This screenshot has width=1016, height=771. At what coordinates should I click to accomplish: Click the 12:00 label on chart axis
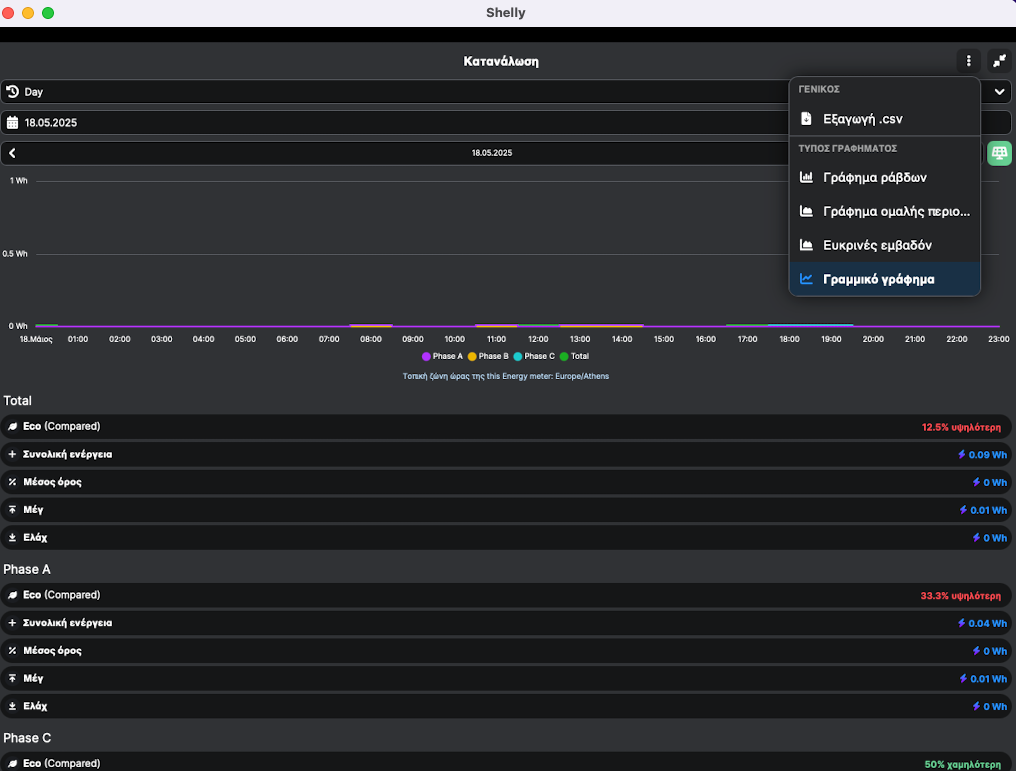click(x=538, y=339)
